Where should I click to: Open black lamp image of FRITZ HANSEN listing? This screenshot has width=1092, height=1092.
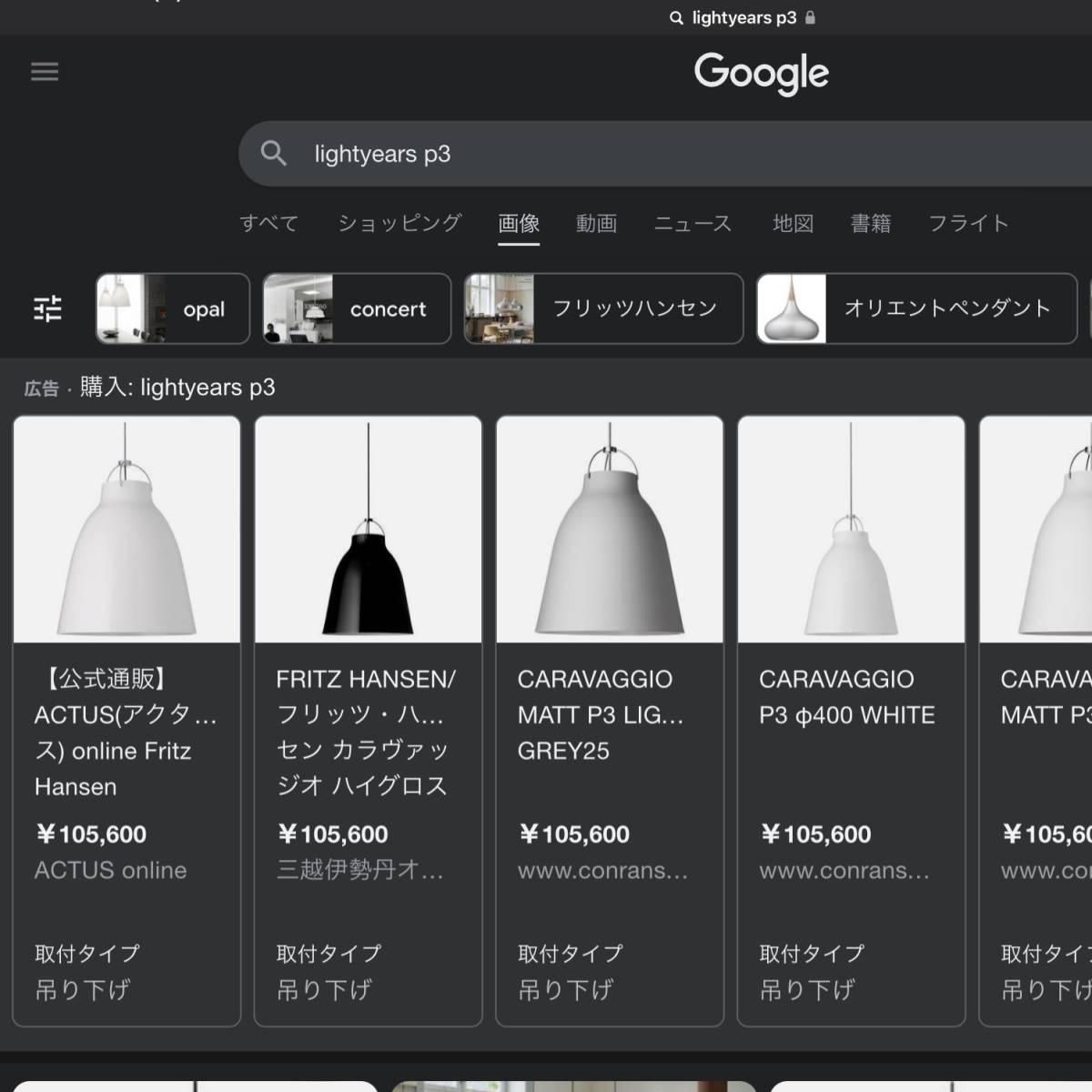coord(369,530)
